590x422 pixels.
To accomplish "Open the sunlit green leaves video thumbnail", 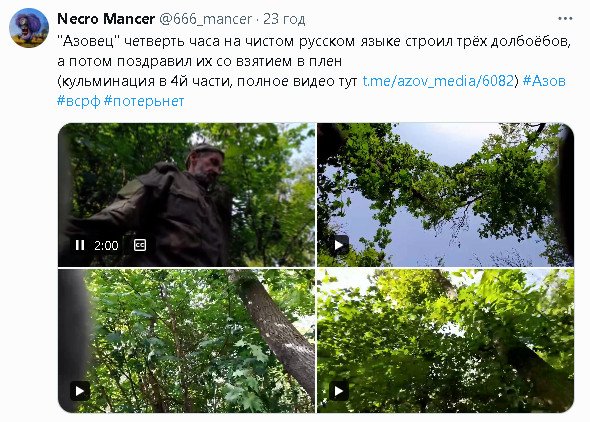I will point(446,341).
